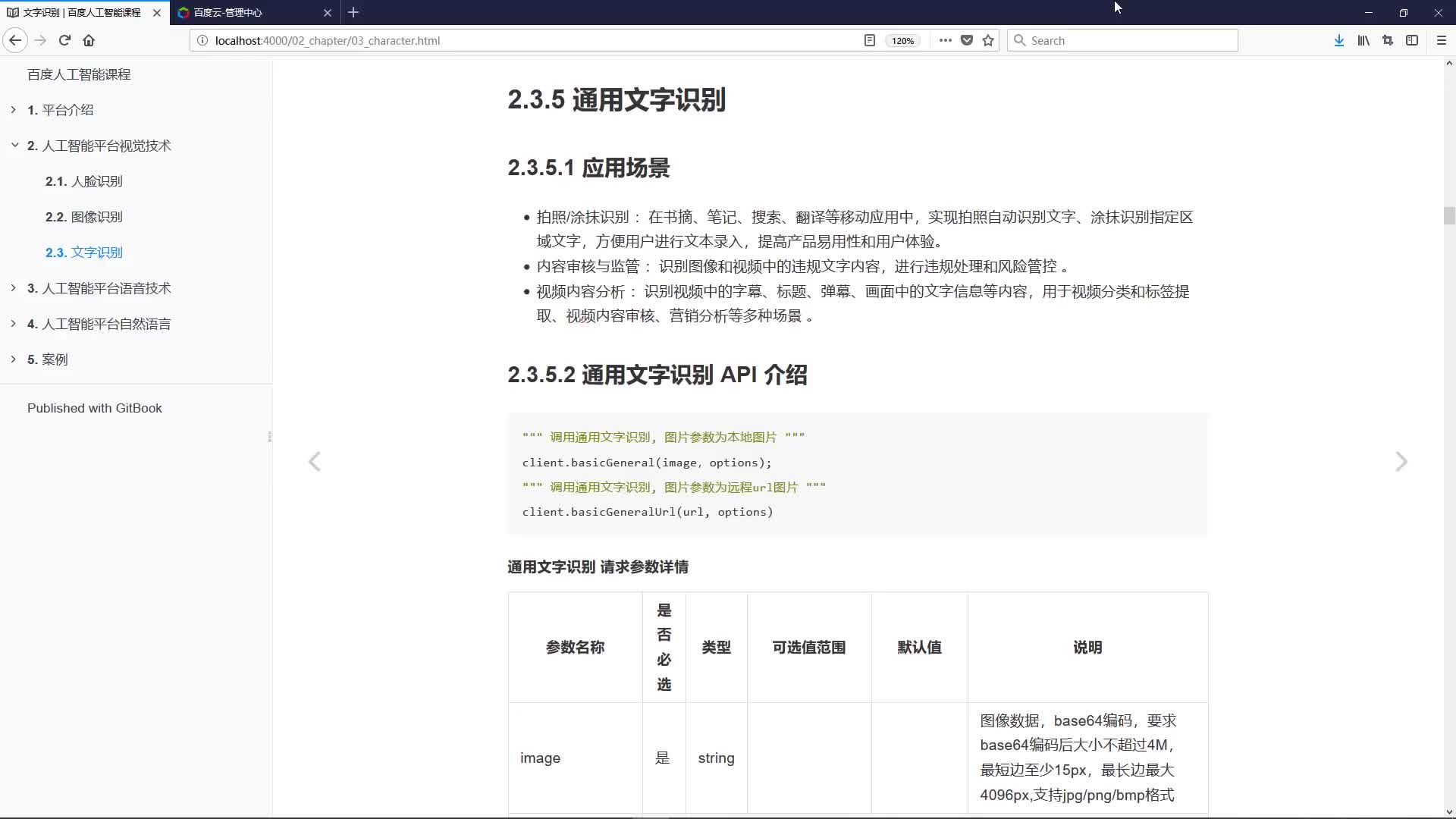Click the image parameter cell

coord(576,758)
